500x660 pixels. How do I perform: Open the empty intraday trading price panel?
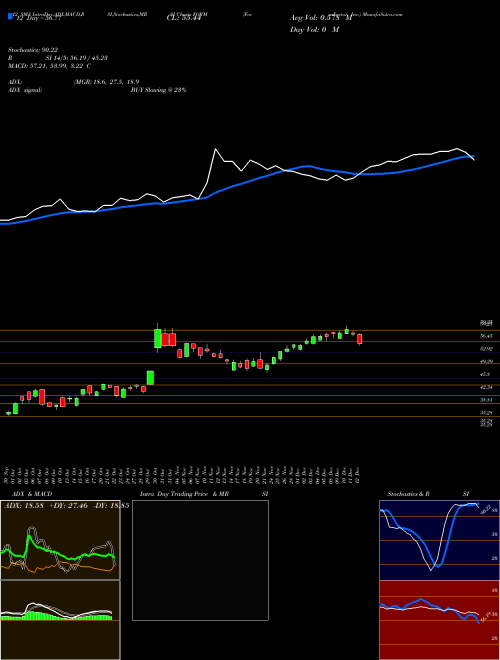[200, 560]
